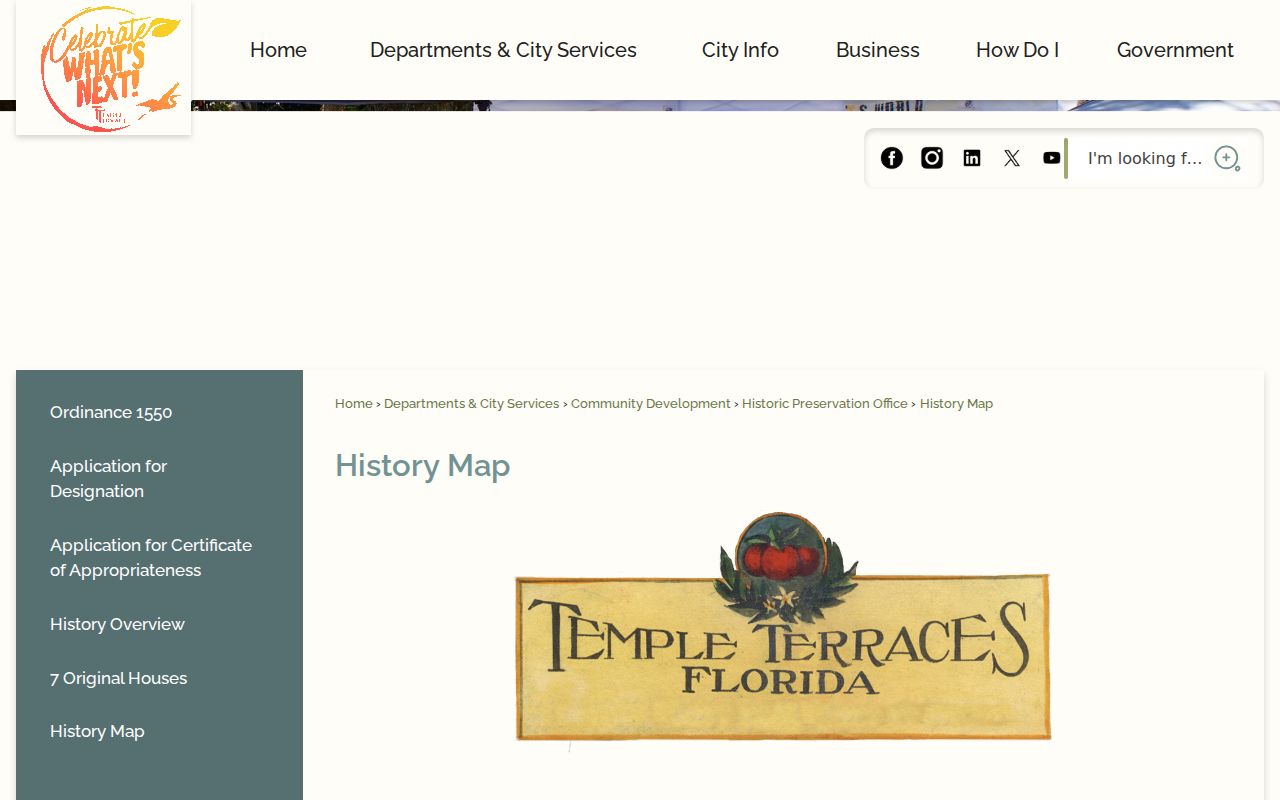The width and height of the screenshot is (1280, 800).
Task: Select History Map in the sidebar
Action: click(x=97, y=731)
